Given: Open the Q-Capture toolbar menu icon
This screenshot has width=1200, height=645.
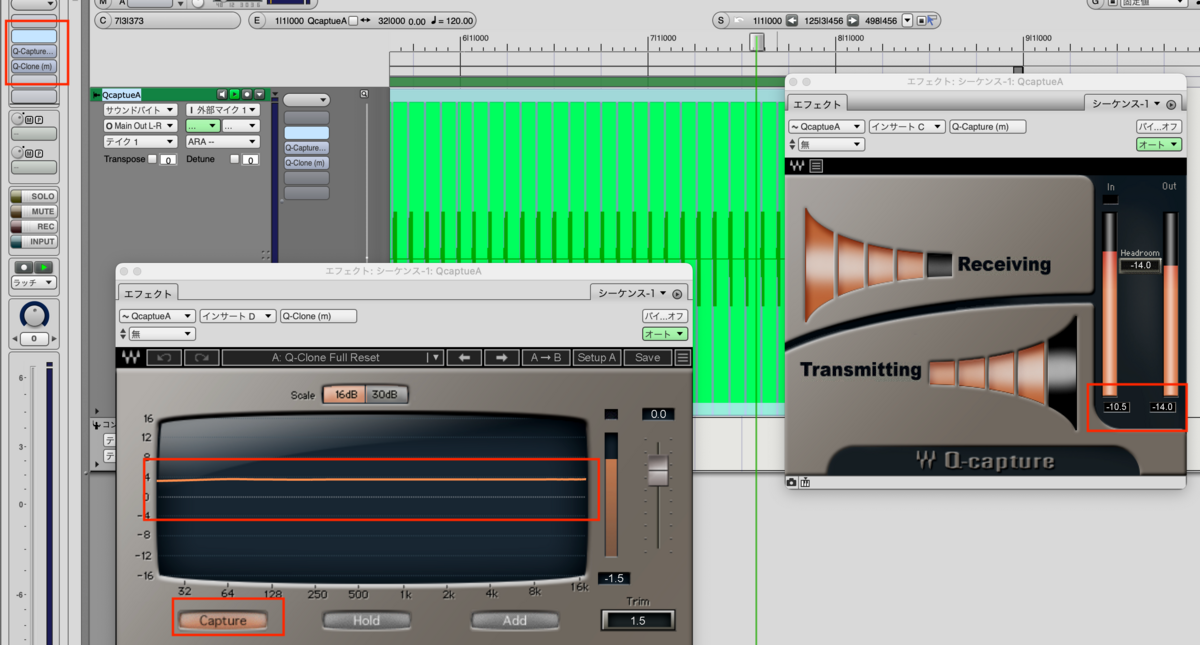Looking at the screenshot, I should tap(816, 166).
